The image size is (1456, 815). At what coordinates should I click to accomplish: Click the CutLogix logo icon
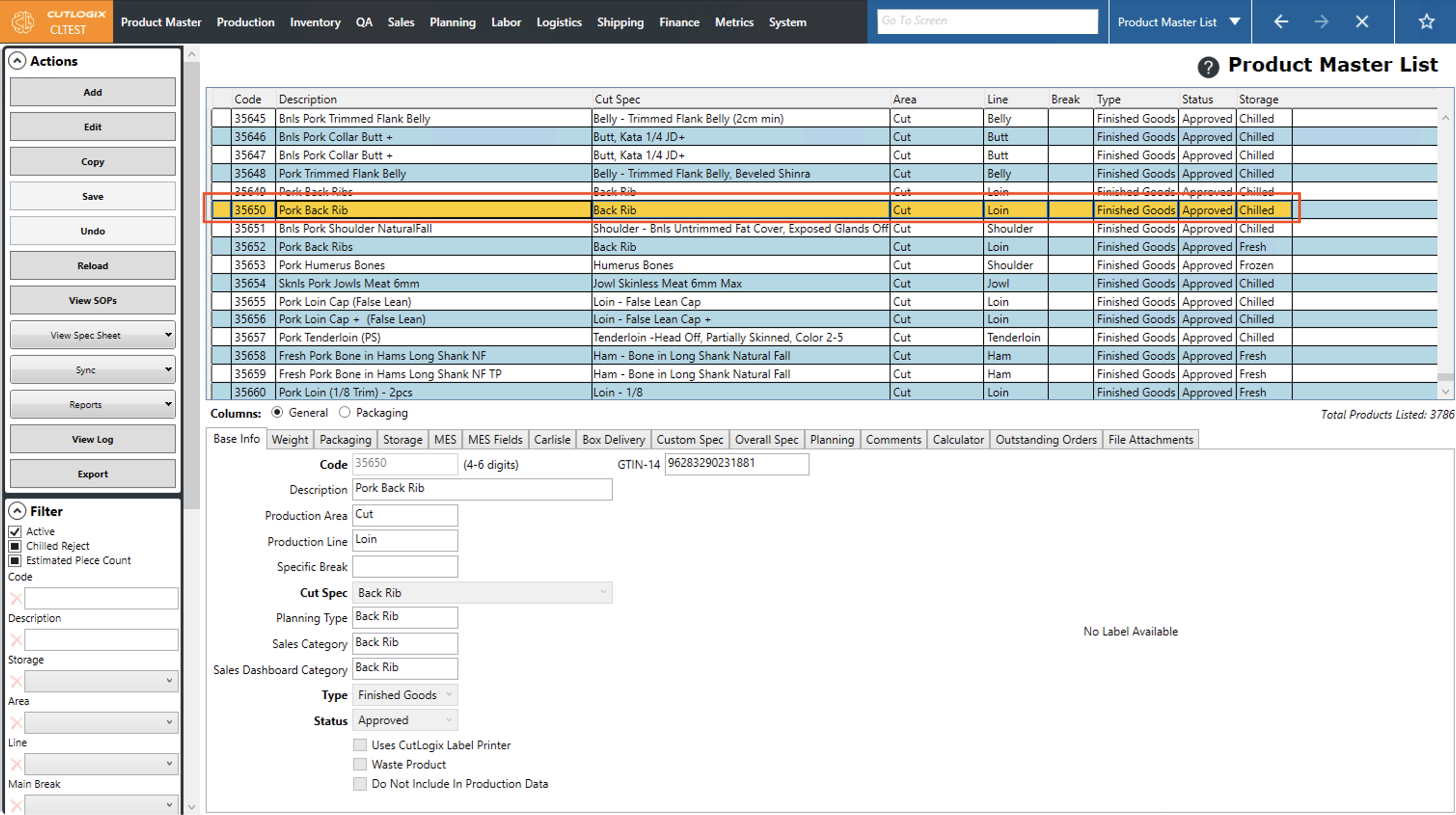(24, 22)
